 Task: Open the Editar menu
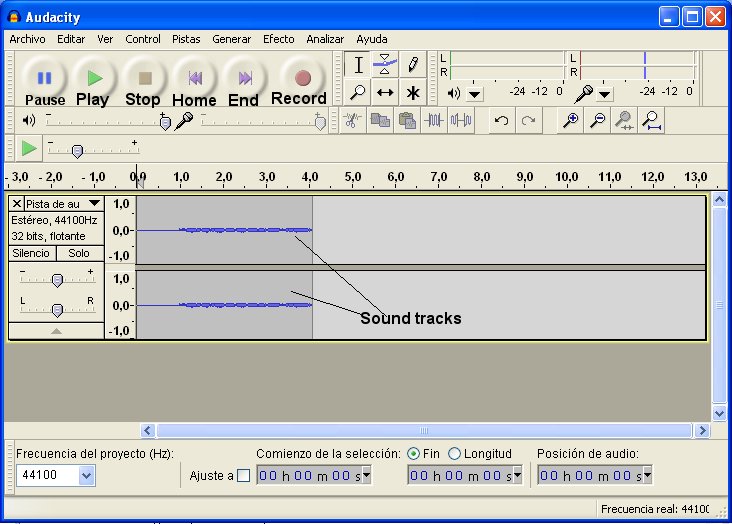[71, 39]
